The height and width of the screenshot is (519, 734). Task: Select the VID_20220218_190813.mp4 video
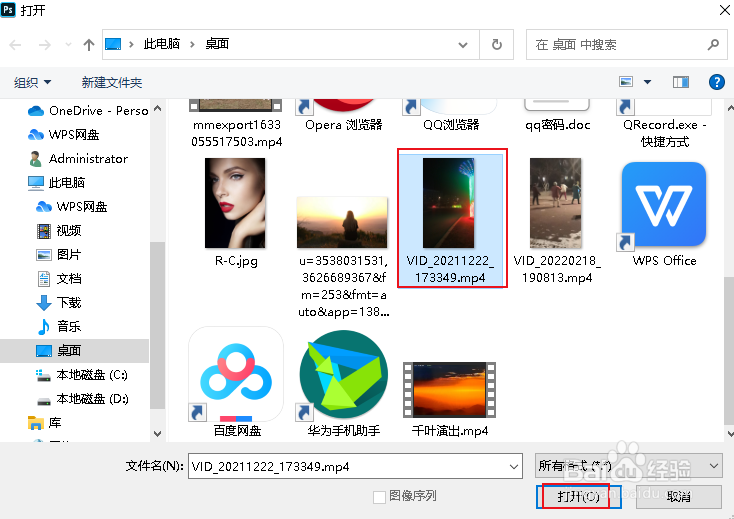pyautogui.click(x=557, y=220)
